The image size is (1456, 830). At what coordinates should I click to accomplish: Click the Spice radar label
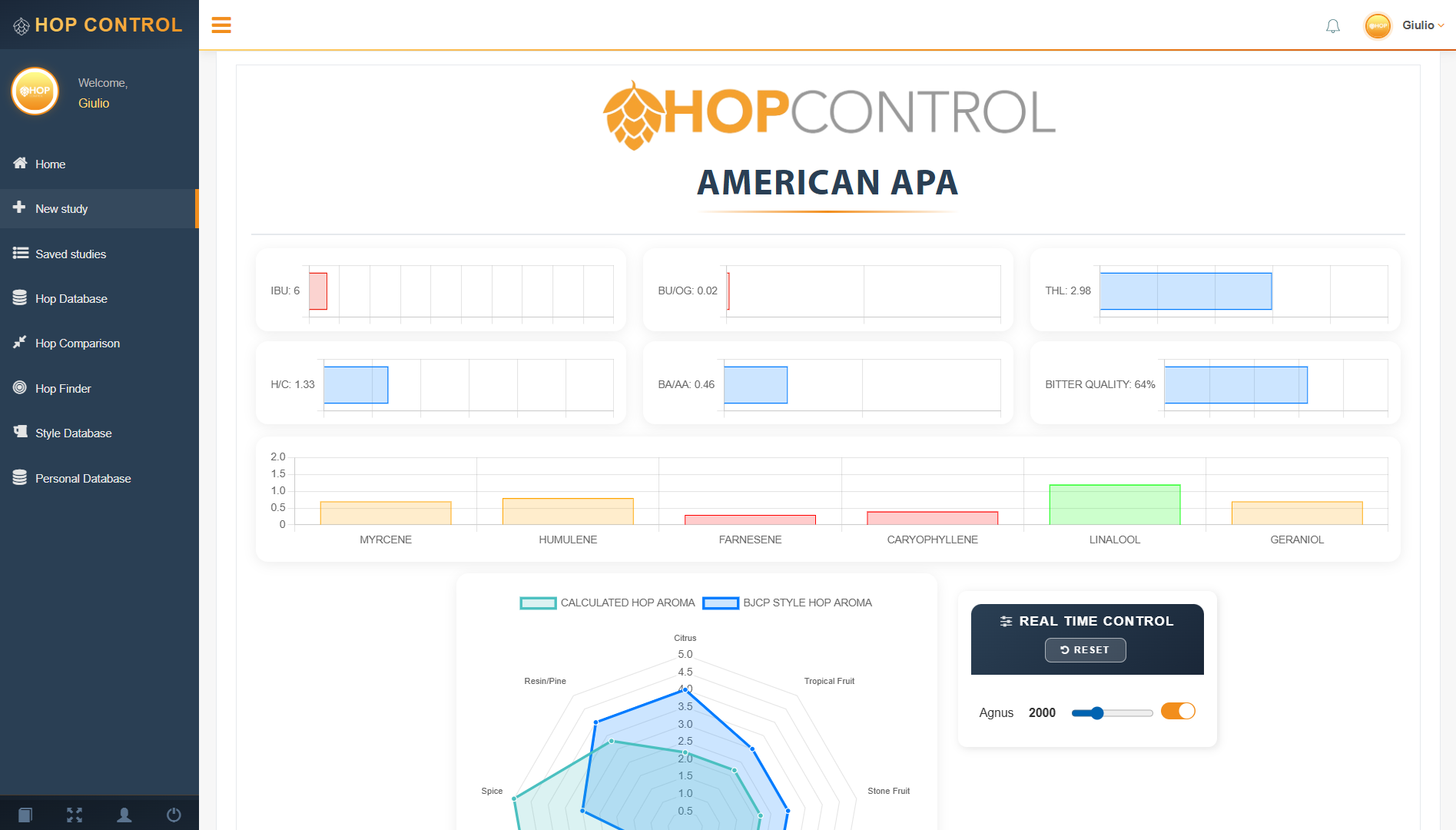coord(492,791)
